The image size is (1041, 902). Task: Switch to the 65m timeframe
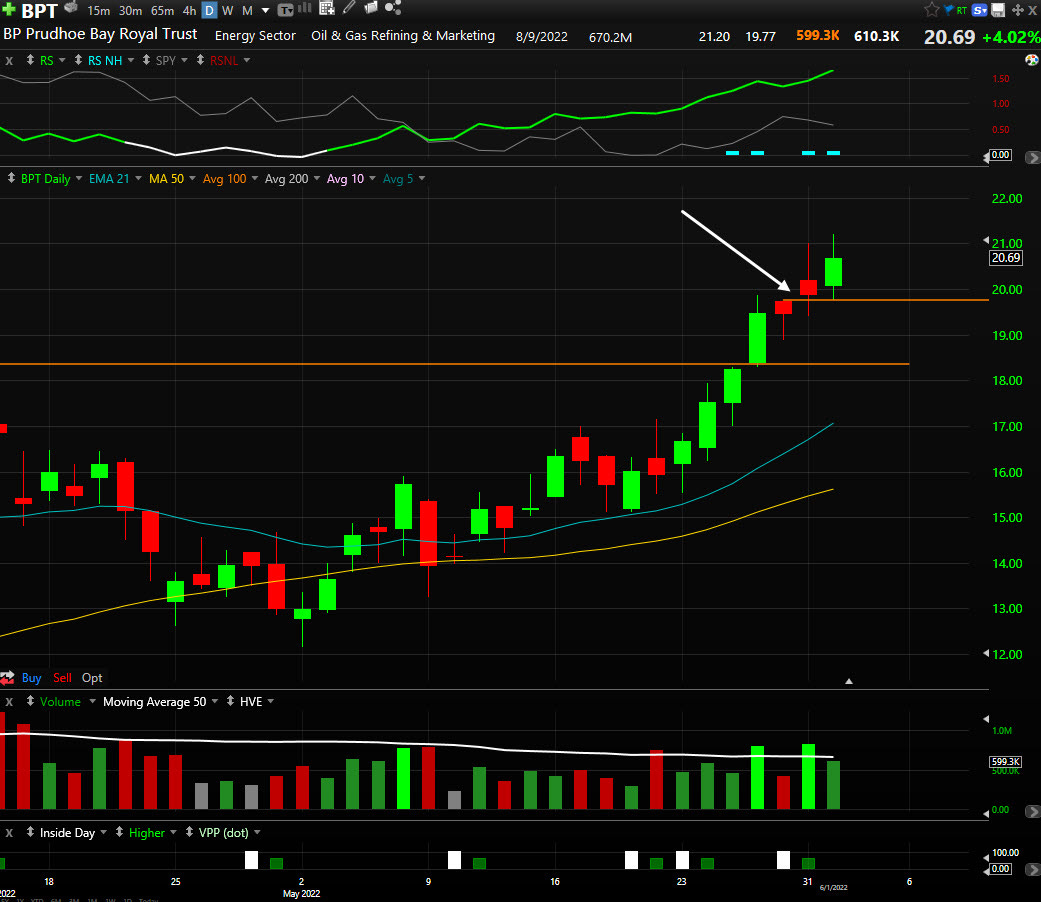click(162, 11)
